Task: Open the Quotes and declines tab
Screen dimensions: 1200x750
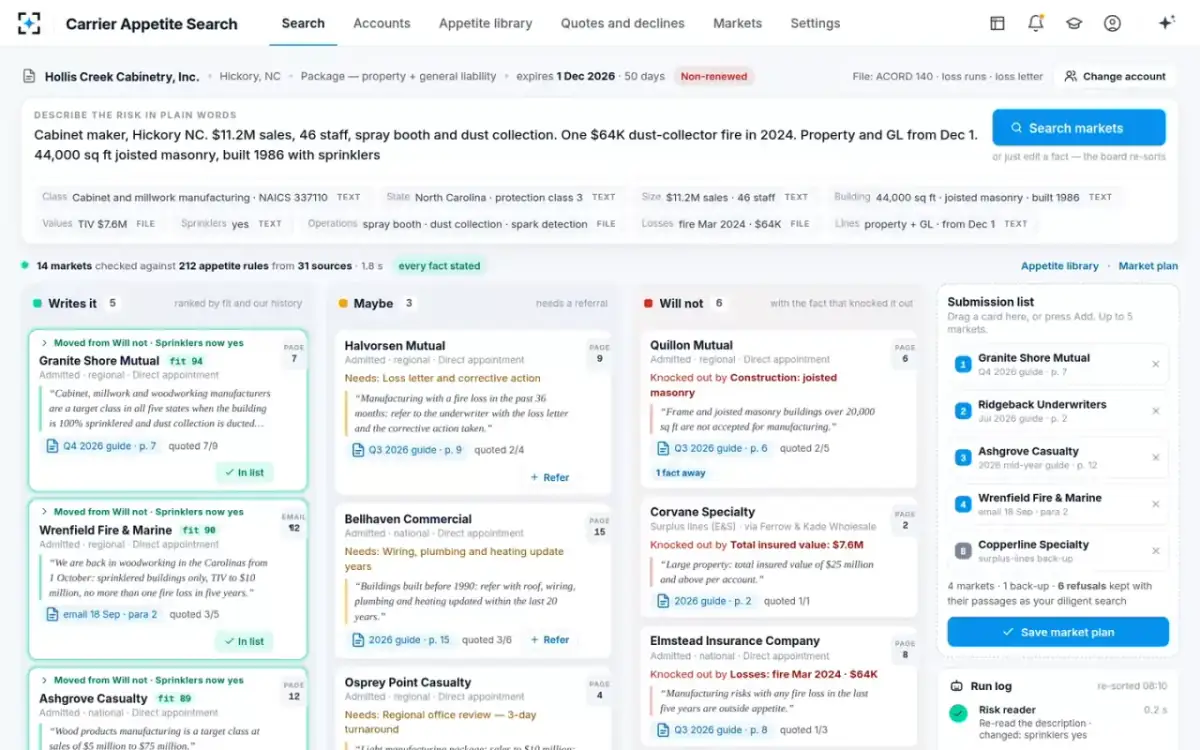Action: [622, 23]
